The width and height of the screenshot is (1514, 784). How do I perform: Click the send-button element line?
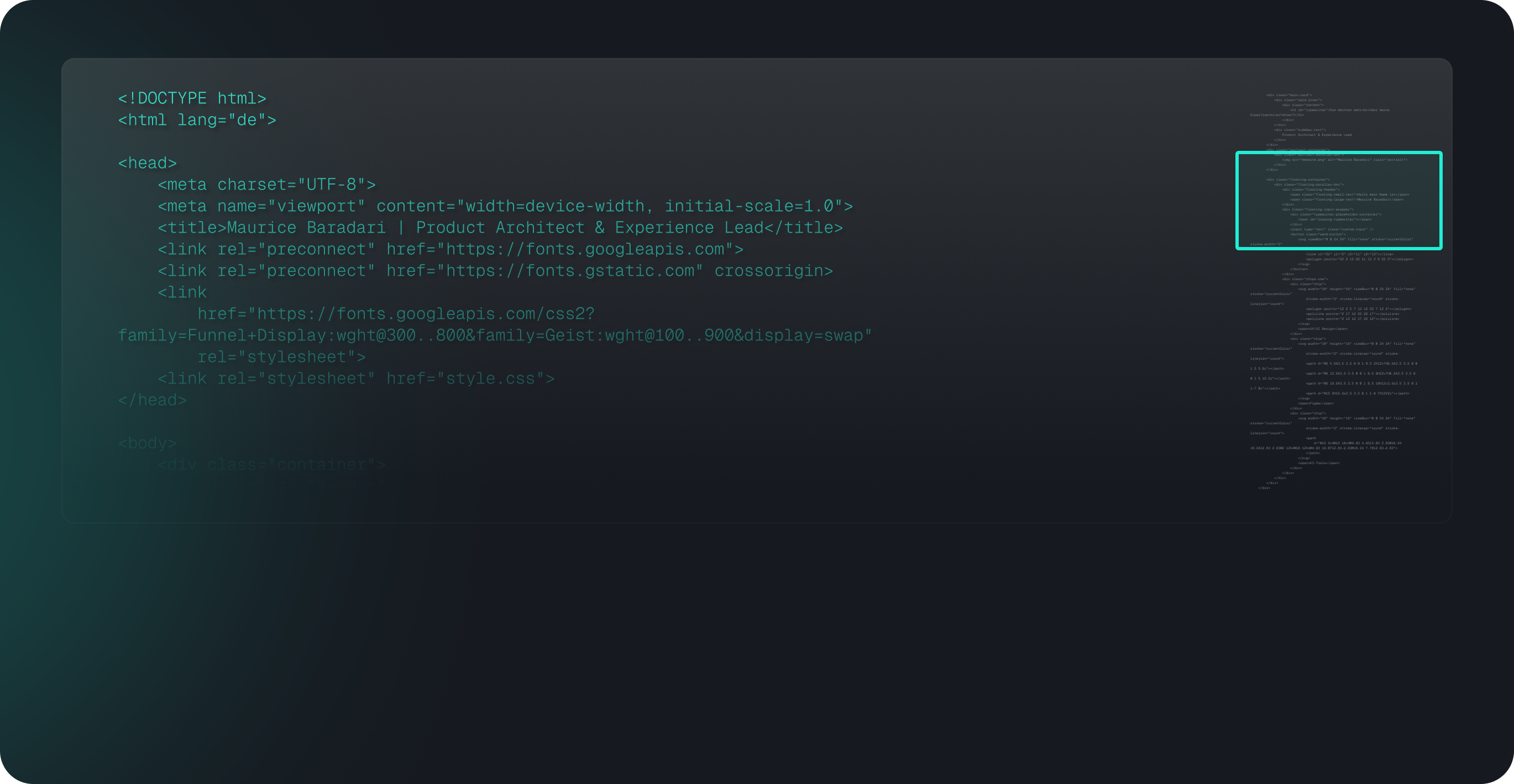click(1318, 234)
